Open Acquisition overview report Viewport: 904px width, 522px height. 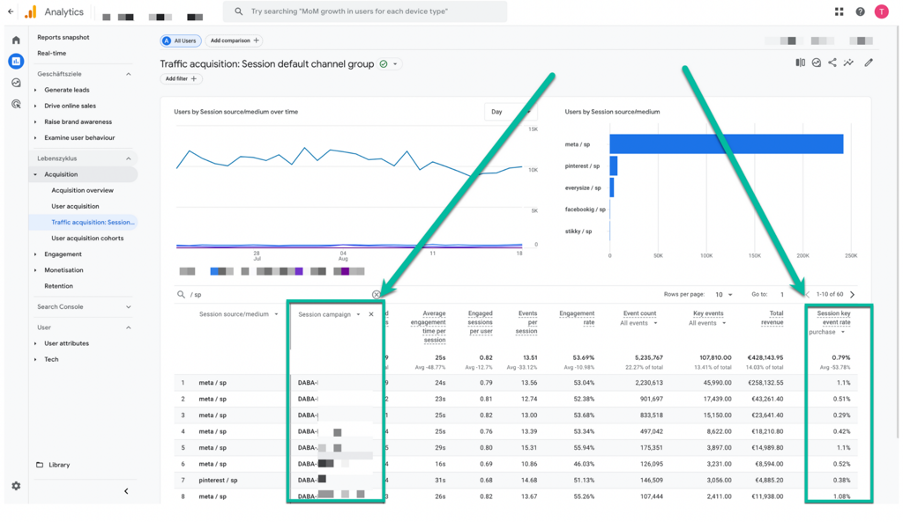[x=82, y=190]
